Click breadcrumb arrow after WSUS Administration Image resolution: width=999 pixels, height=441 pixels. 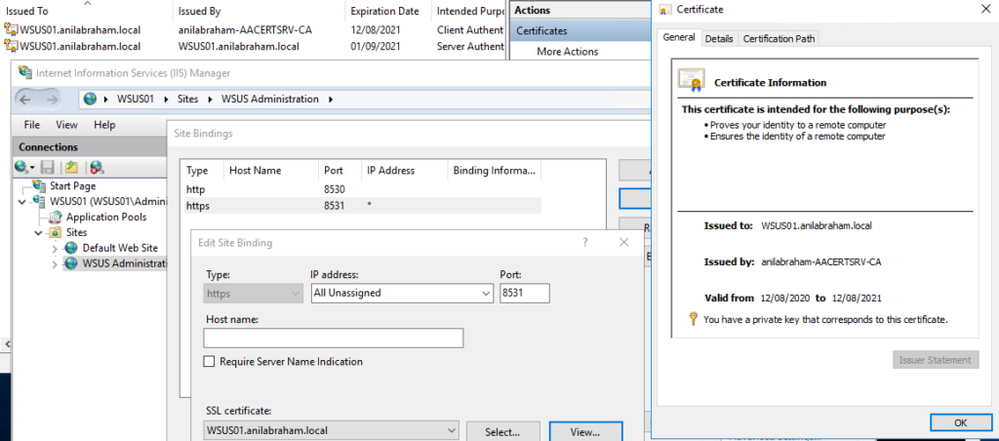pyautogui.click(x=330, y=99)
